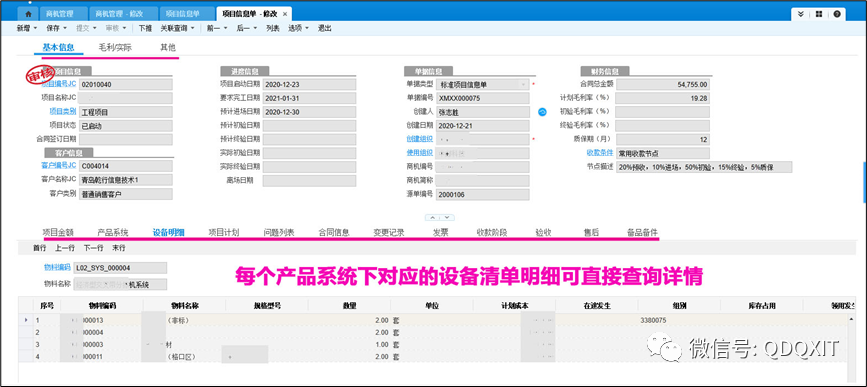The width and height of the screenshot is (867, 387).
Task: Open the 设备明细 detail tab
Action: [x=168, y=232]
